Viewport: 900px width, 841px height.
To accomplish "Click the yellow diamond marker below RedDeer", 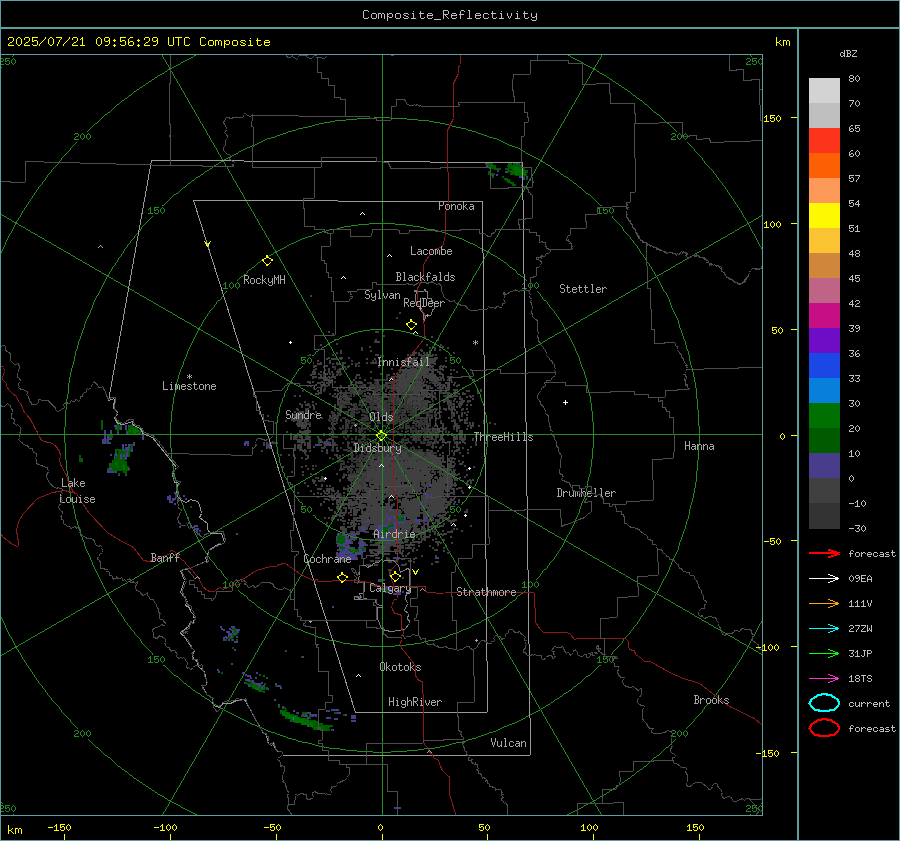I will [412, 325].
